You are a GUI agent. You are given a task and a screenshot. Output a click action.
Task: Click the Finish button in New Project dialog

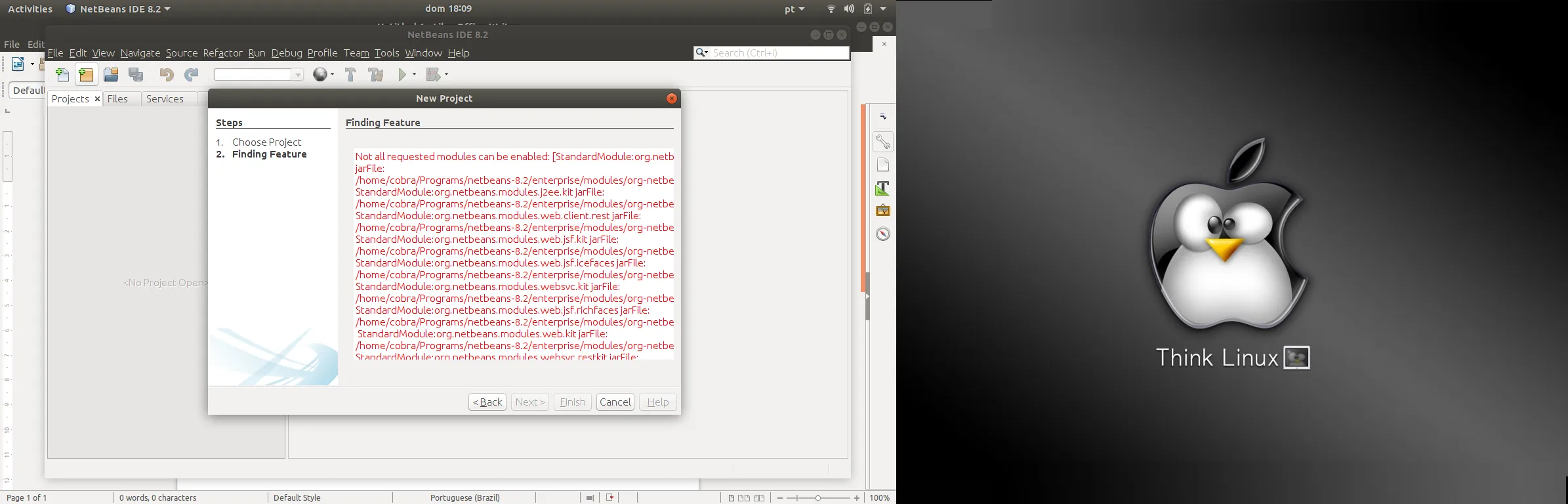point(573,402)
